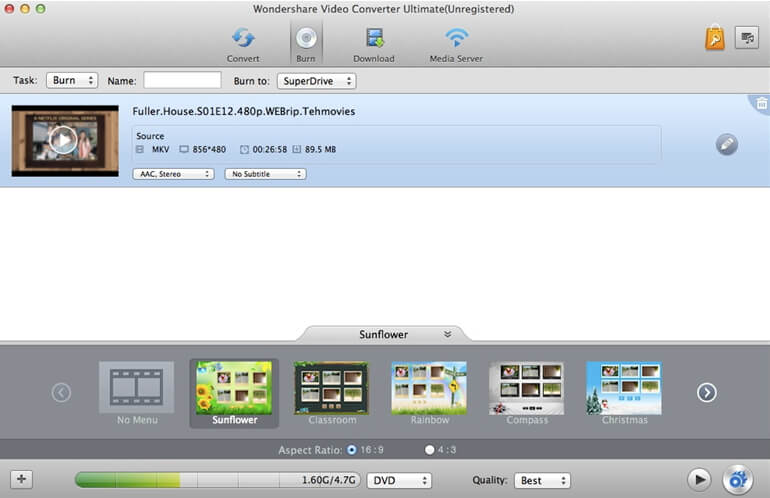
Task: Open the Burn tab
Action: point(306,44)
